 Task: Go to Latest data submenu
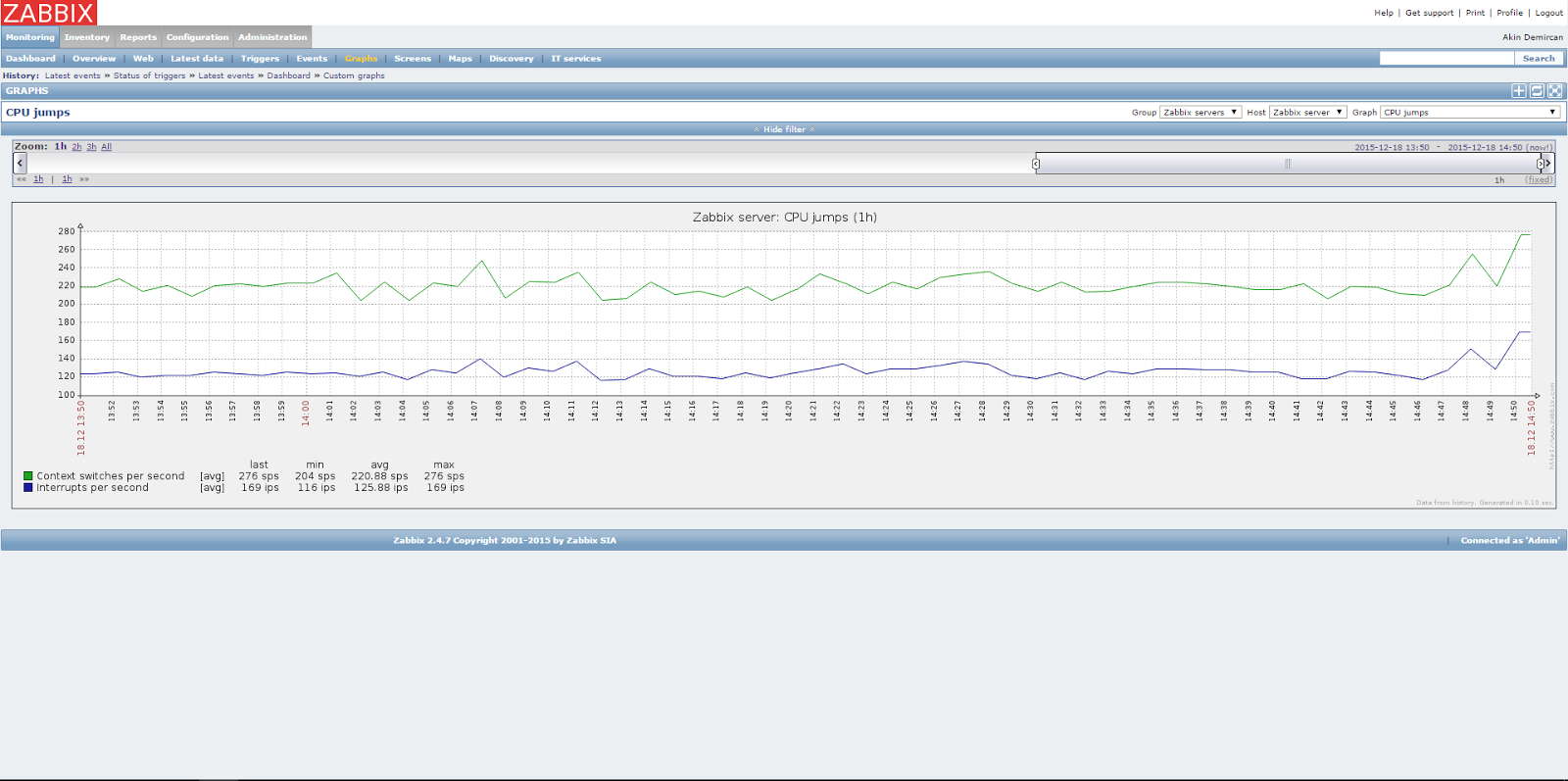(197, 59)
